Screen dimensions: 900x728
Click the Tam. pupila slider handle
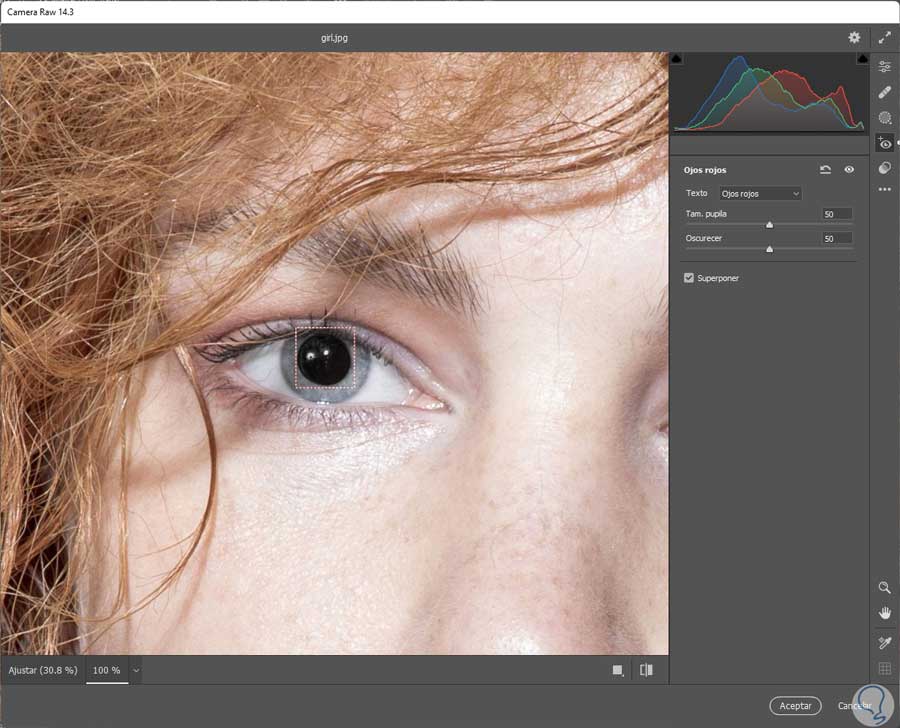[x=769, y=225]
